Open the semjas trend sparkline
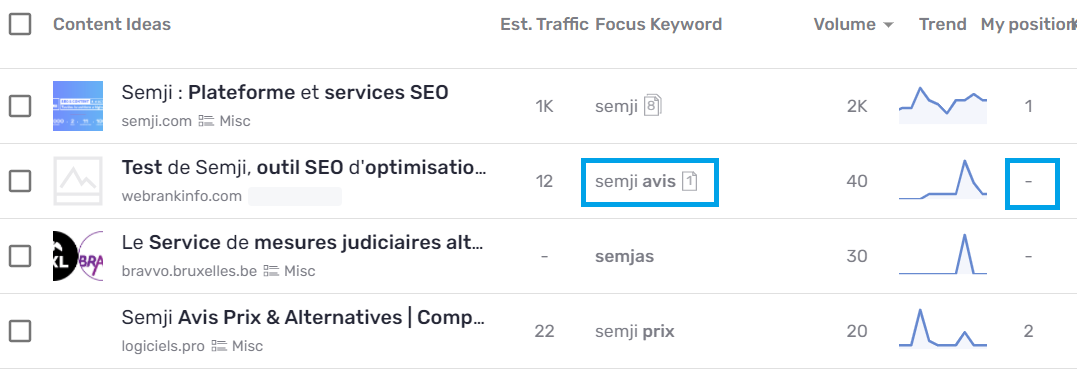The width and height of the screenshot is (1077, 370). (x=942, y=255)
